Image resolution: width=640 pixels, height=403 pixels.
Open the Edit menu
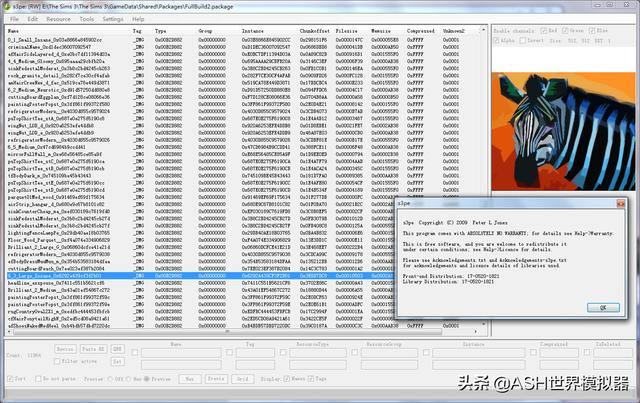(33, 19)
